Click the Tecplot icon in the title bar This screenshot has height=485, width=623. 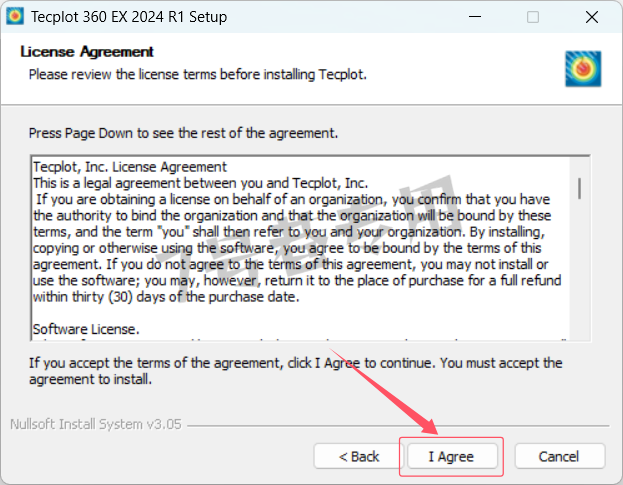(15, 16)
